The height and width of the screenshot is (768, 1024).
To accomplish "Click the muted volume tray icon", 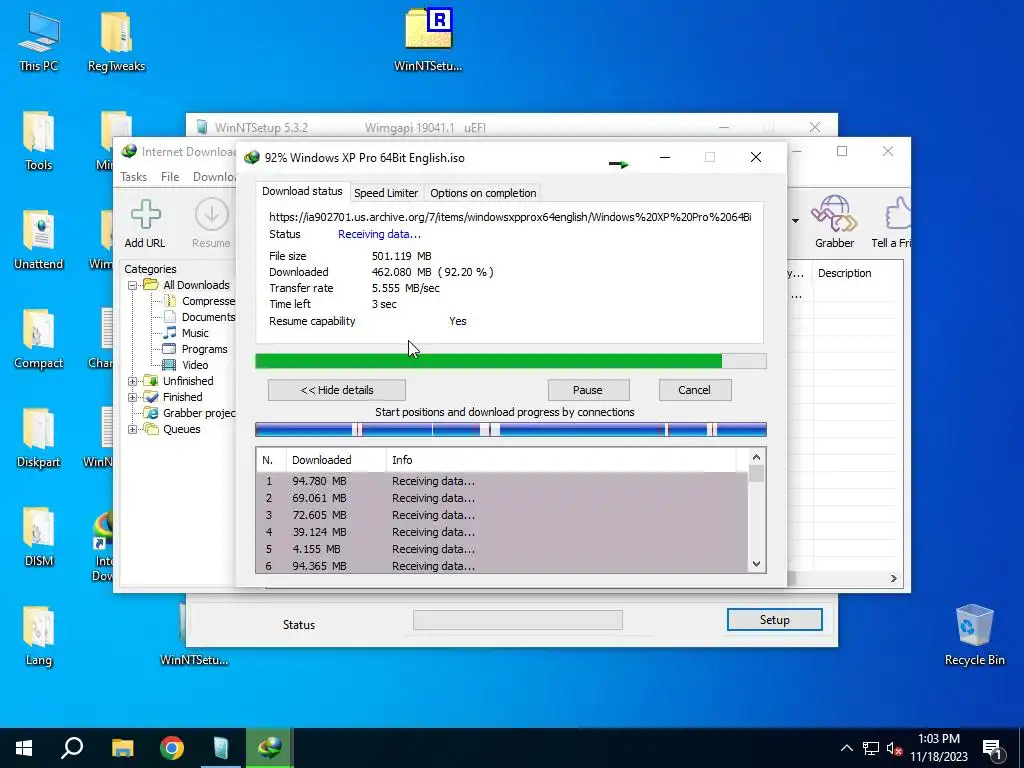I will pos(894,748).
